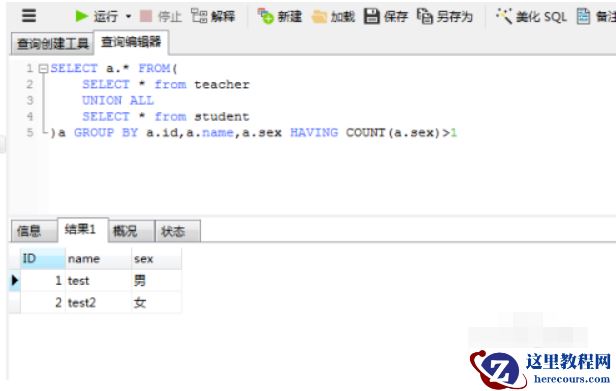Screen dimensions: 616x391
Task: Click the word 'teacher' in line 2
Action: [222, 84]
